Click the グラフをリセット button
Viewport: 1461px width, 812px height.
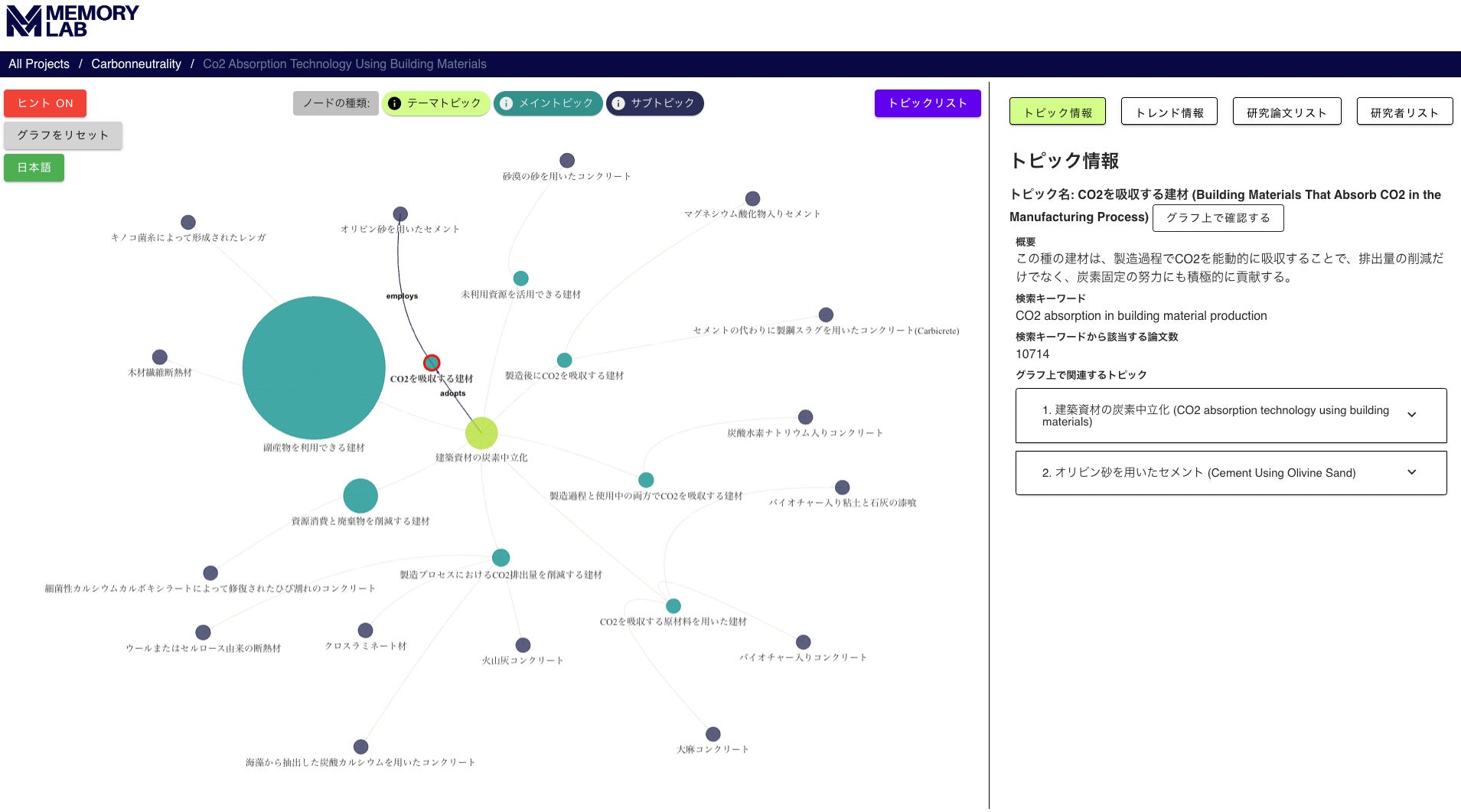point(63,135)
